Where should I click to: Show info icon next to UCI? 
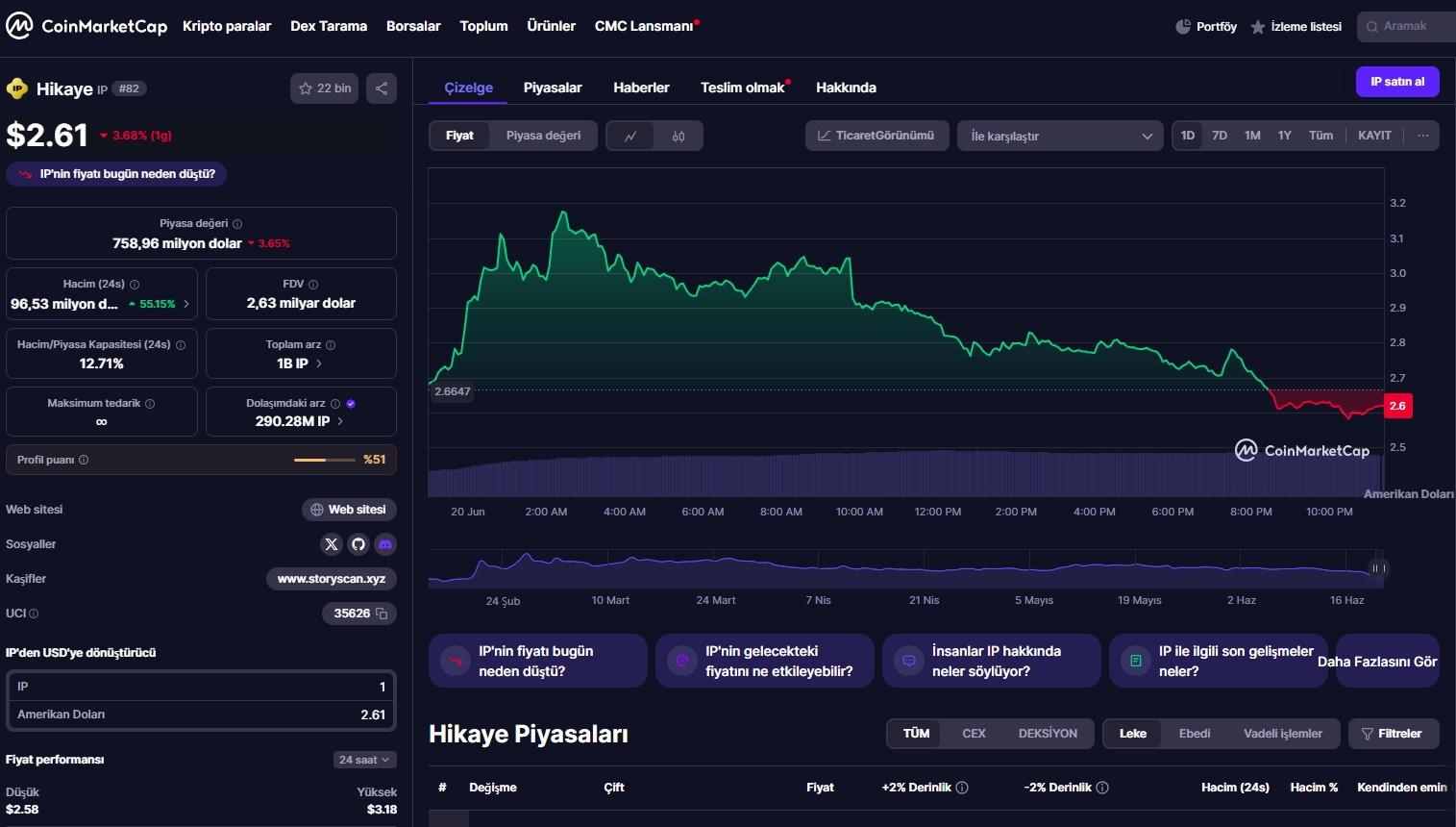[x=34, y=614]
